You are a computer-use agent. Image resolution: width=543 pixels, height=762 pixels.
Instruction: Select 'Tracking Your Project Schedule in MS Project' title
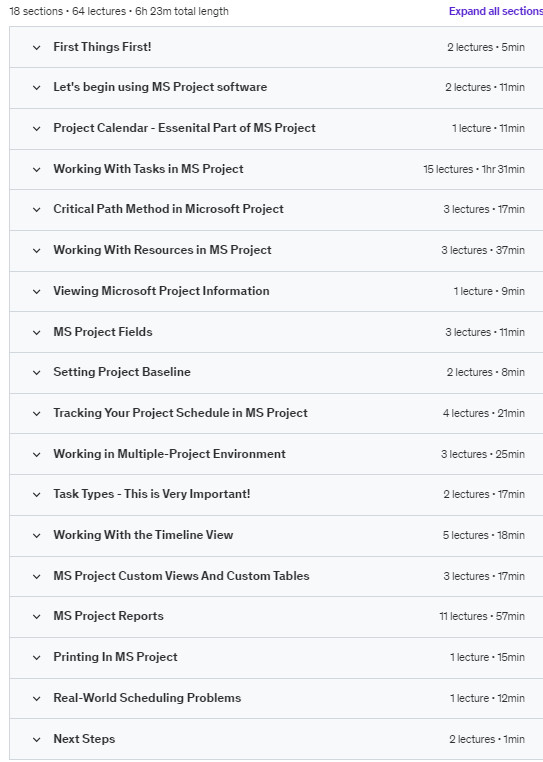click(180, 413)
